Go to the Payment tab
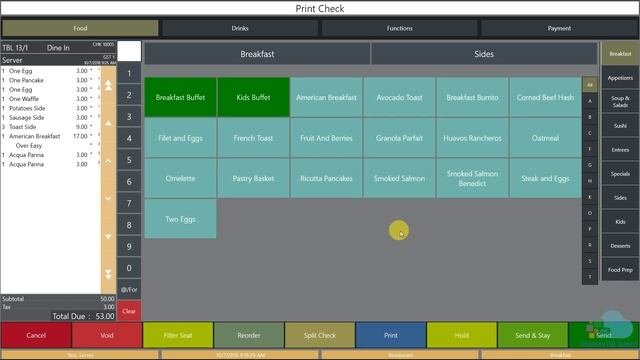The width and height of the screenshot is (640, 360). pos(559,28)
